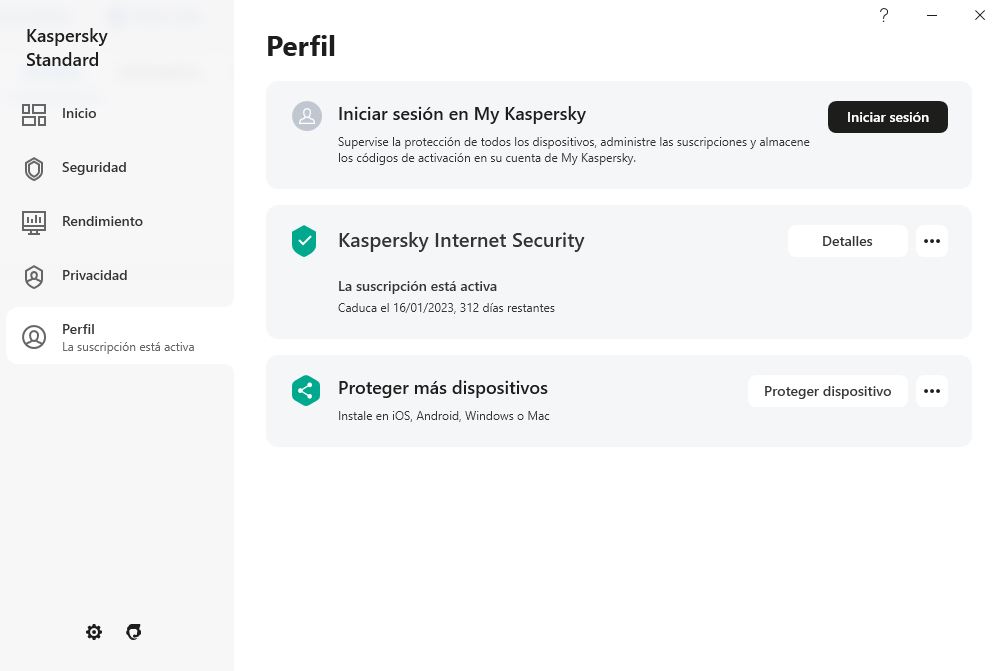Expand more options for Proteger más dispositivos
The height and width of the screenshot is (671, 999).
click(932, 391)
